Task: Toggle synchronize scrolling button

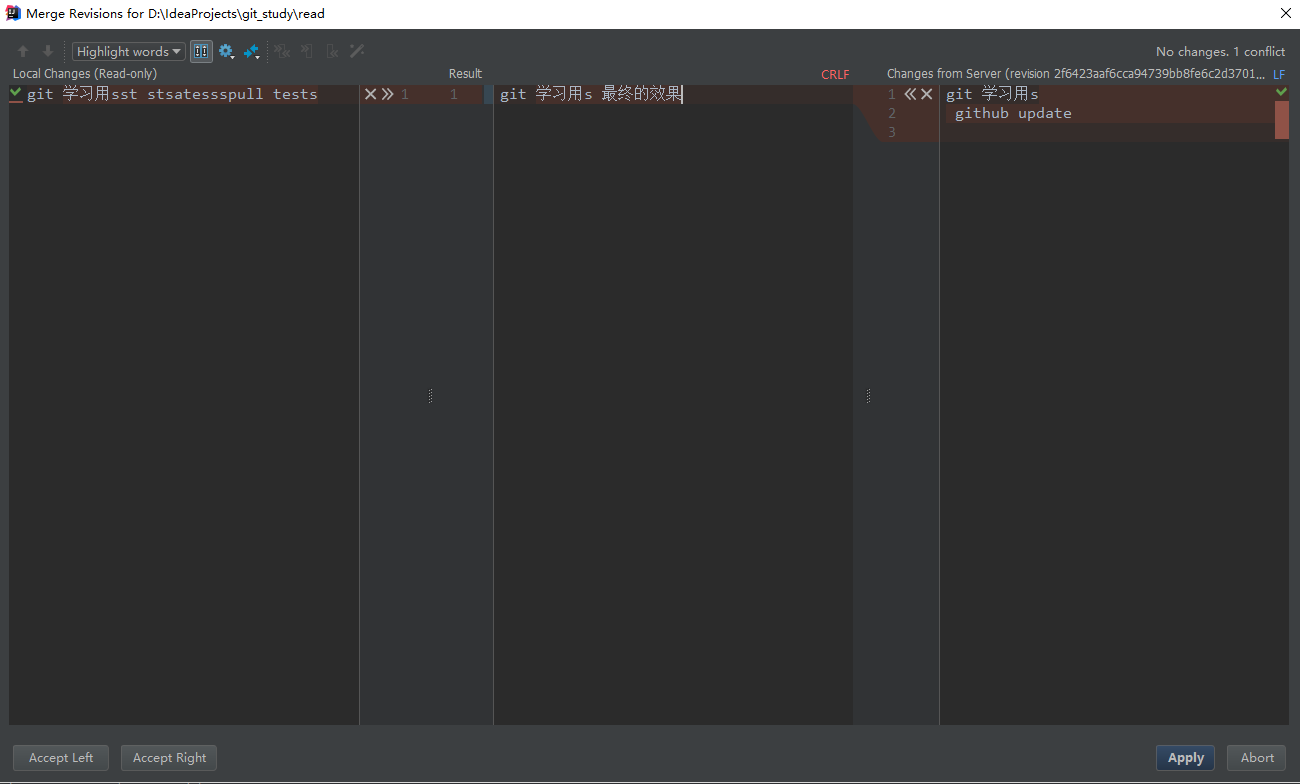Action: [202, 51]
